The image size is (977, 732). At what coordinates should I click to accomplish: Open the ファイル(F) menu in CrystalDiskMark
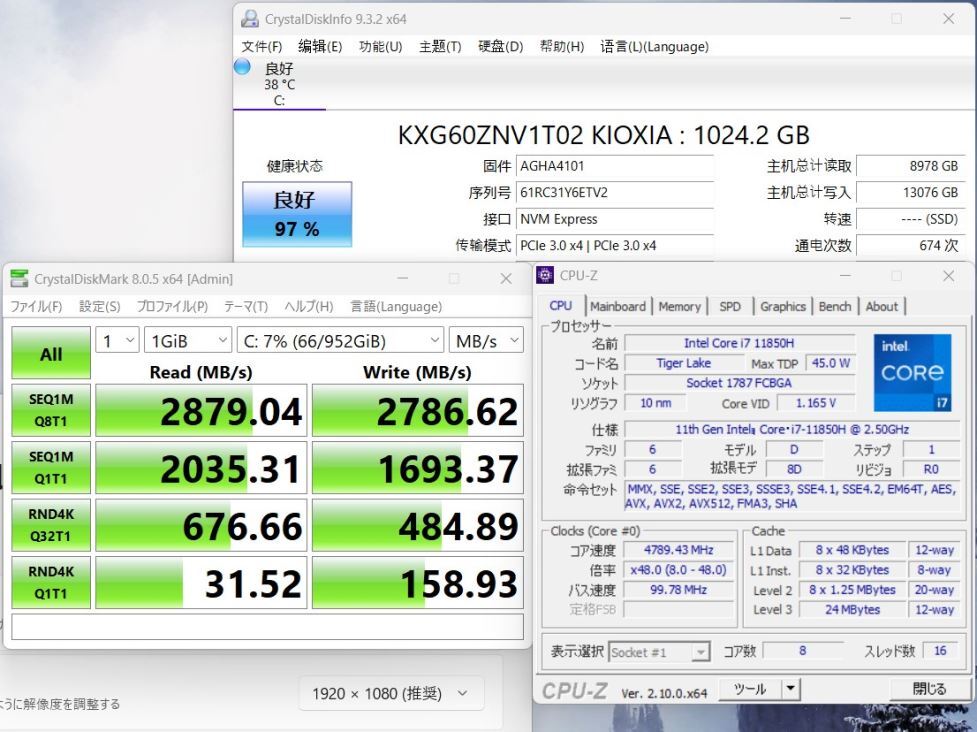pos(36,307)
